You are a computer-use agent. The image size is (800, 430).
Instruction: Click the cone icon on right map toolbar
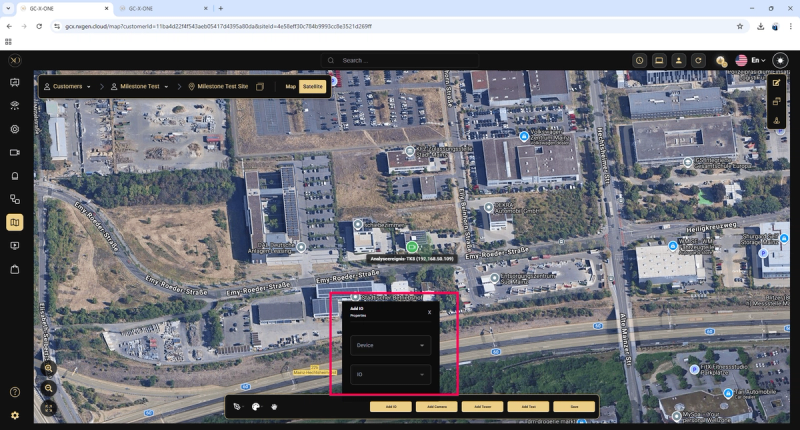[777, 120]
